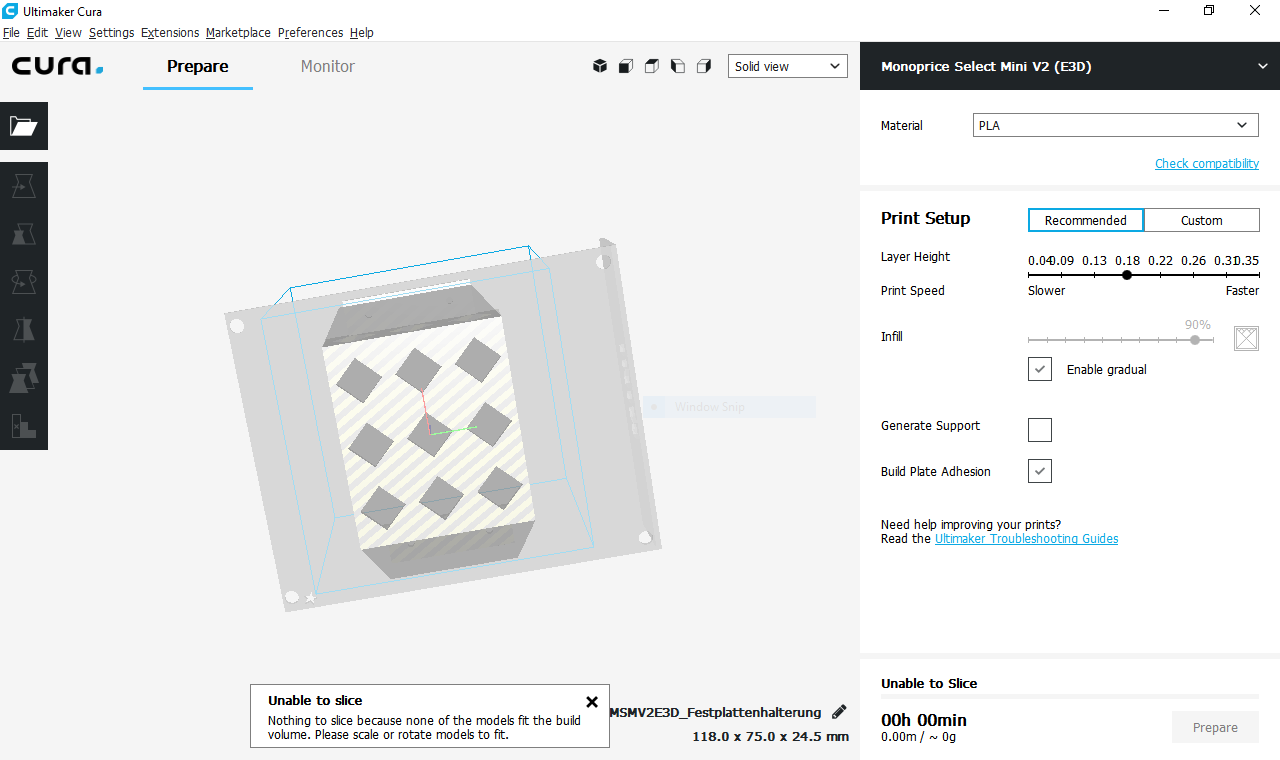Switch to left side camera view icon
This screenshot has height=760, width=1280.
point(678,66)
